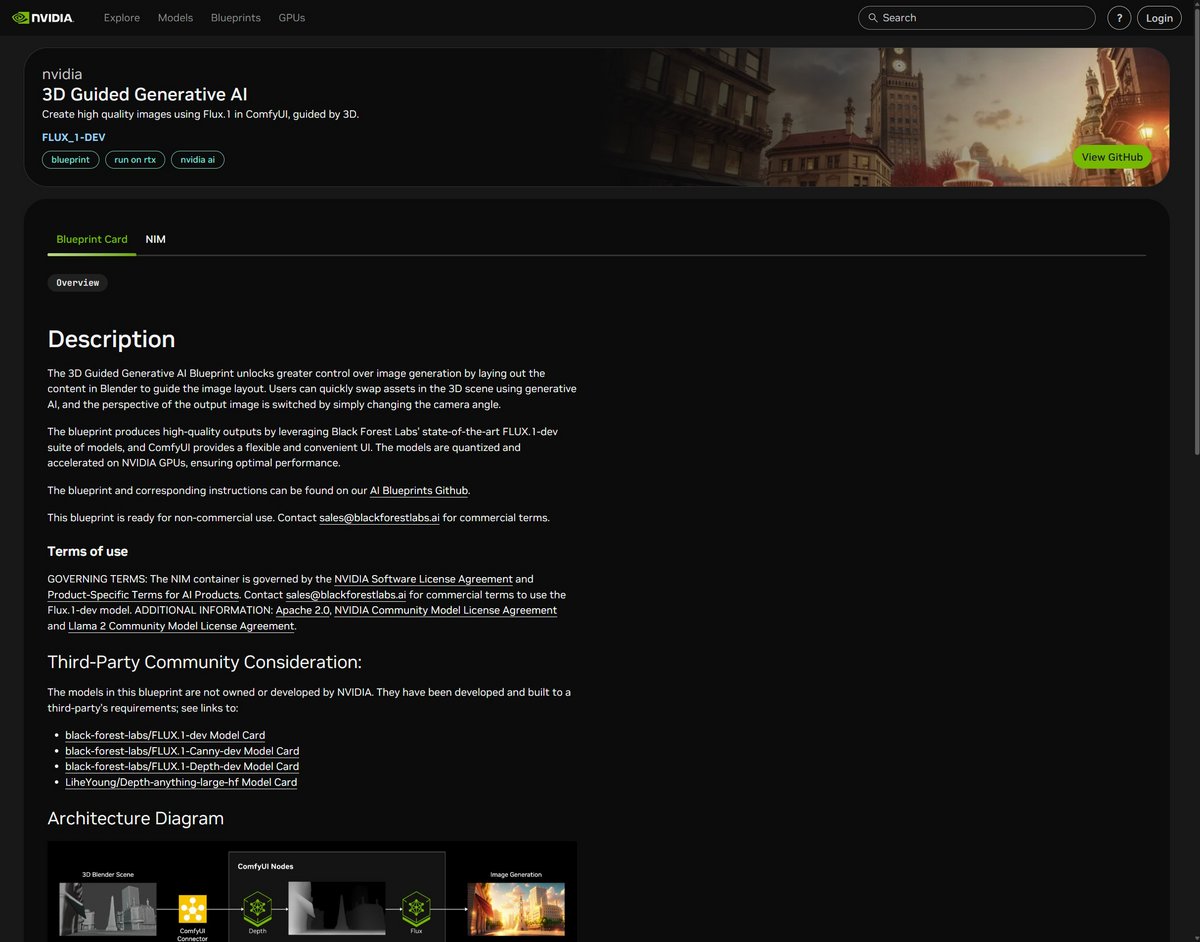Click the Terms of use heading

point(88,551)
